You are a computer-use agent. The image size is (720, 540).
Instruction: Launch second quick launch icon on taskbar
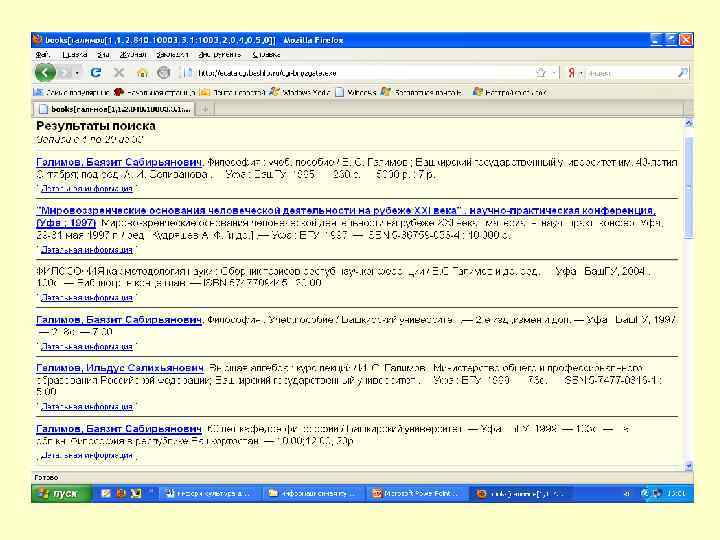121,493
